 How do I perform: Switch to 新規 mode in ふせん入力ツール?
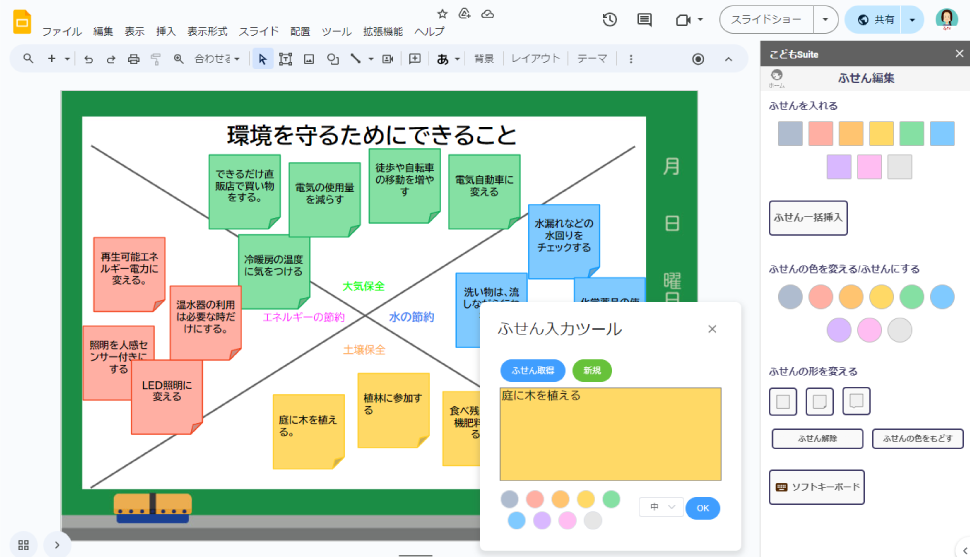click(x=592, y=370)
